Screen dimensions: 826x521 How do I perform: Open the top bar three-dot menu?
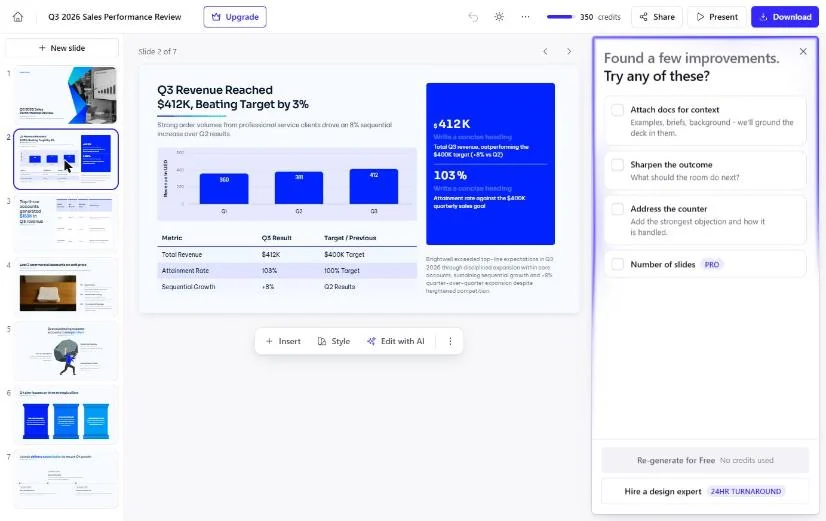pos(525,17)
